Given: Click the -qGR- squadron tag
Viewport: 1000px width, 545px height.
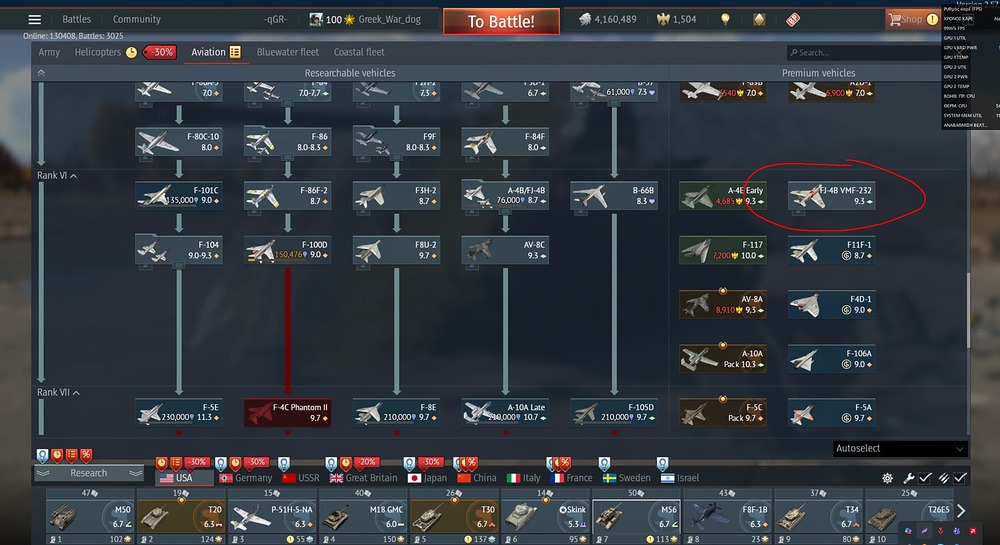Looking at the screenshot, I should 275,19.
